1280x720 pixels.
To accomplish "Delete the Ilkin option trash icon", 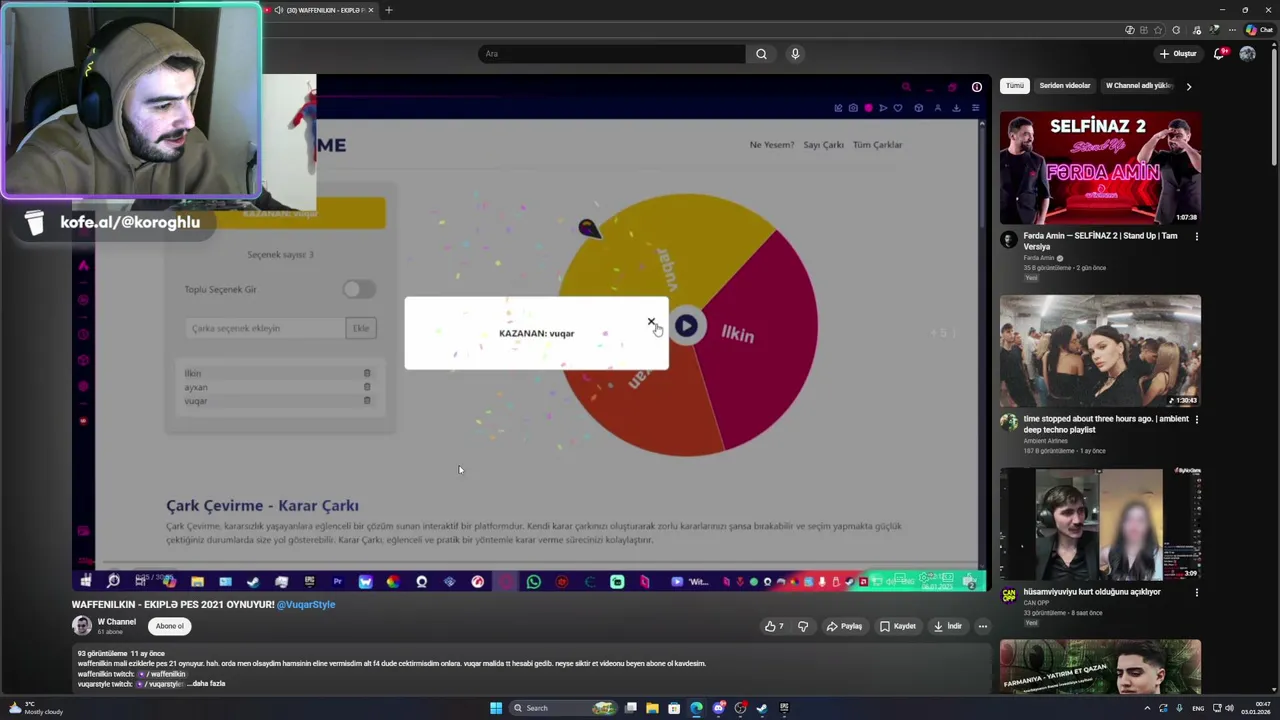I will point(367,373).
